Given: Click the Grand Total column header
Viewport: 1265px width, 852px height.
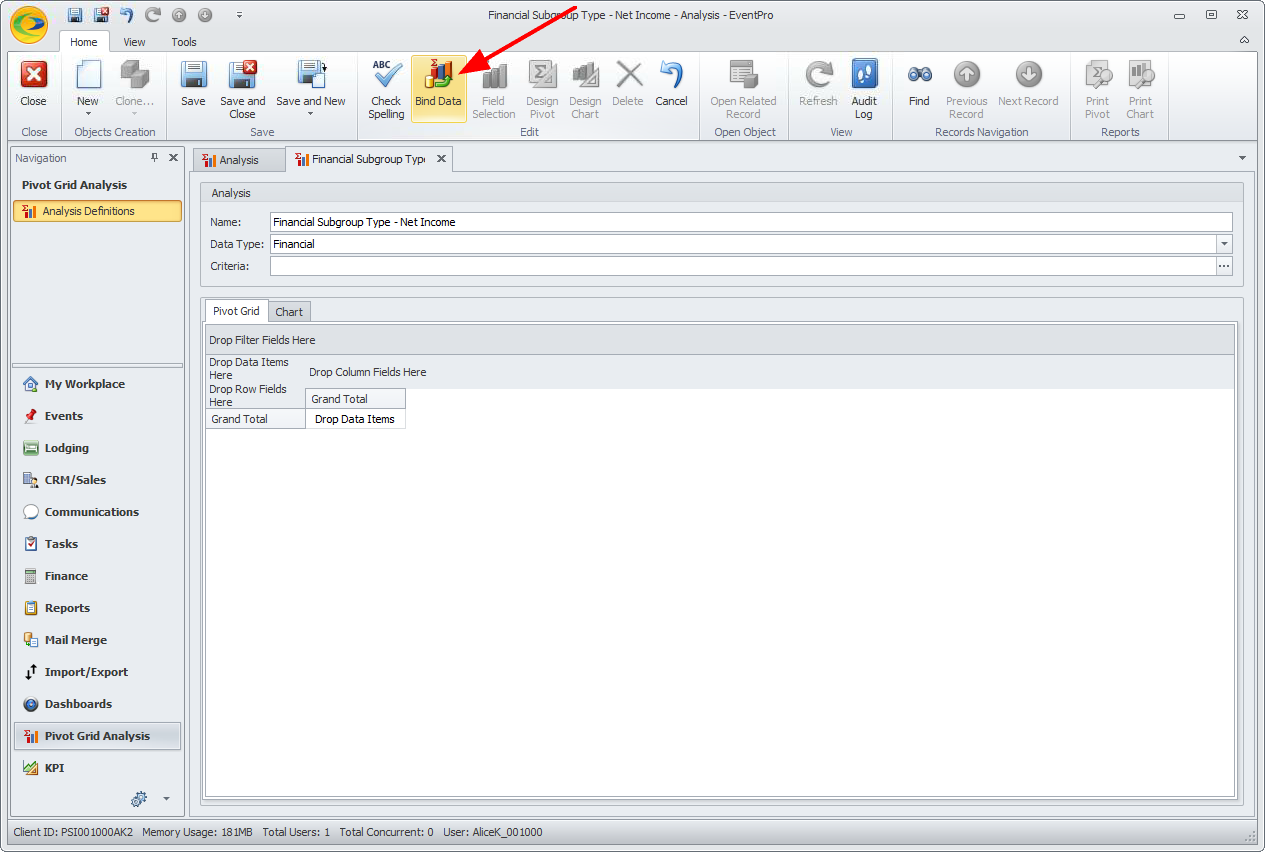Looking at the screenshot, I should point(355,399).
